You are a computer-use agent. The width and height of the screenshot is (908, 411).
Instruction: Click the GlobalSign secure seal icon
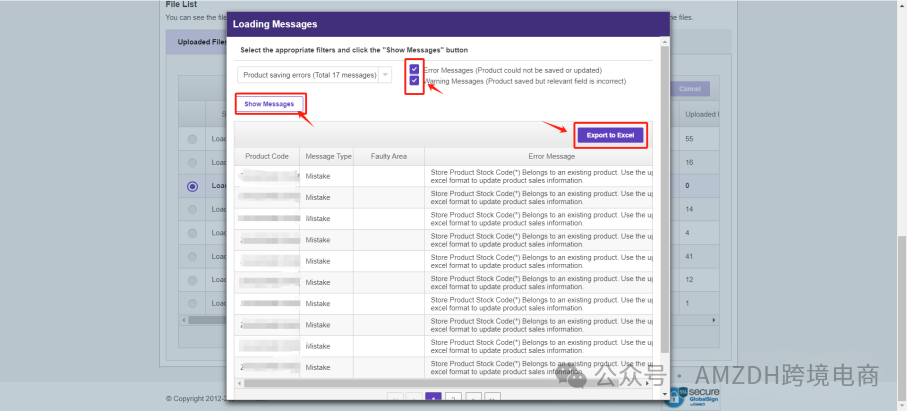[x=692, y=397]
